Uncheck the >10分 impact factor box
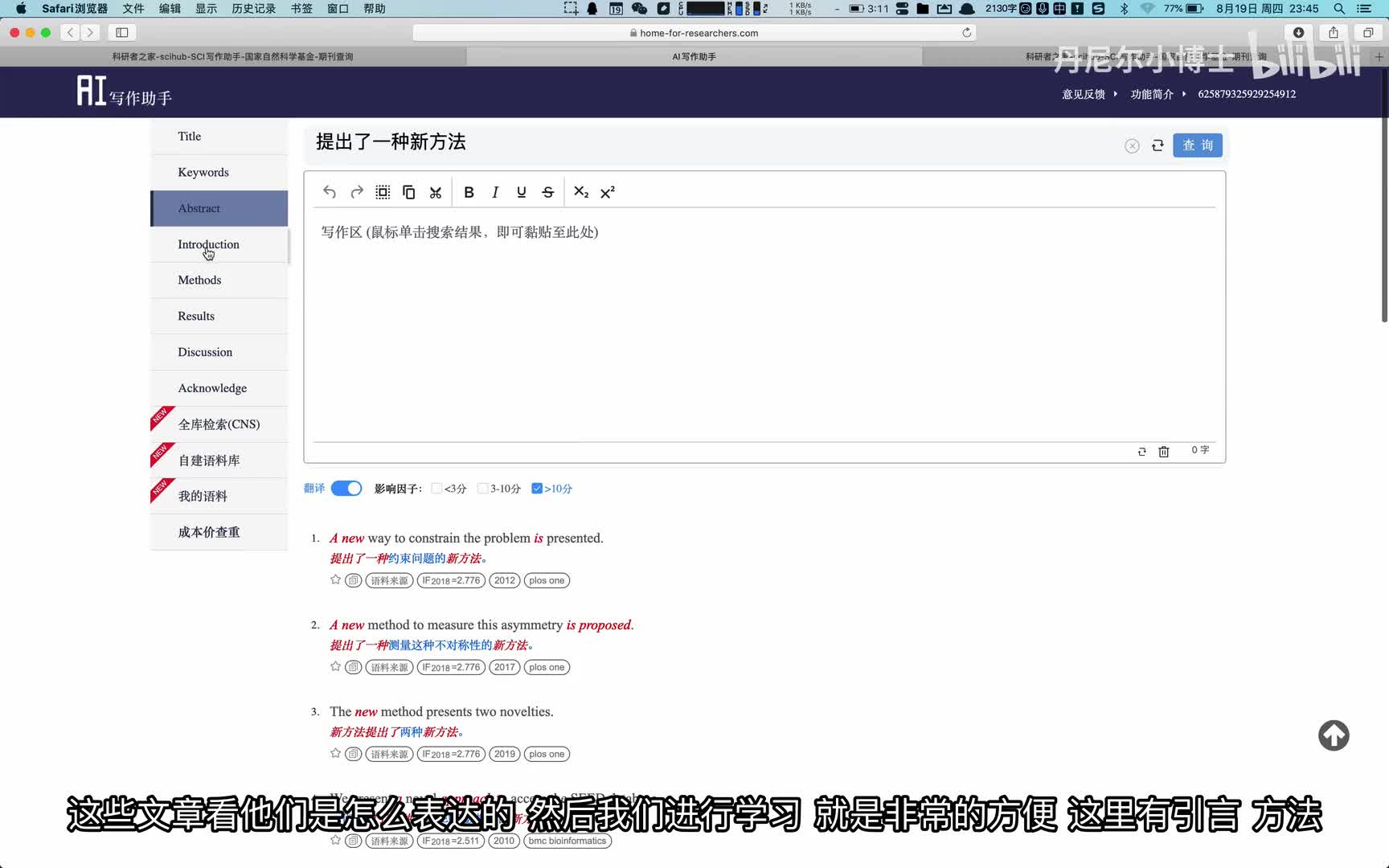1389x868 pixels. click(x=537, y=489)
